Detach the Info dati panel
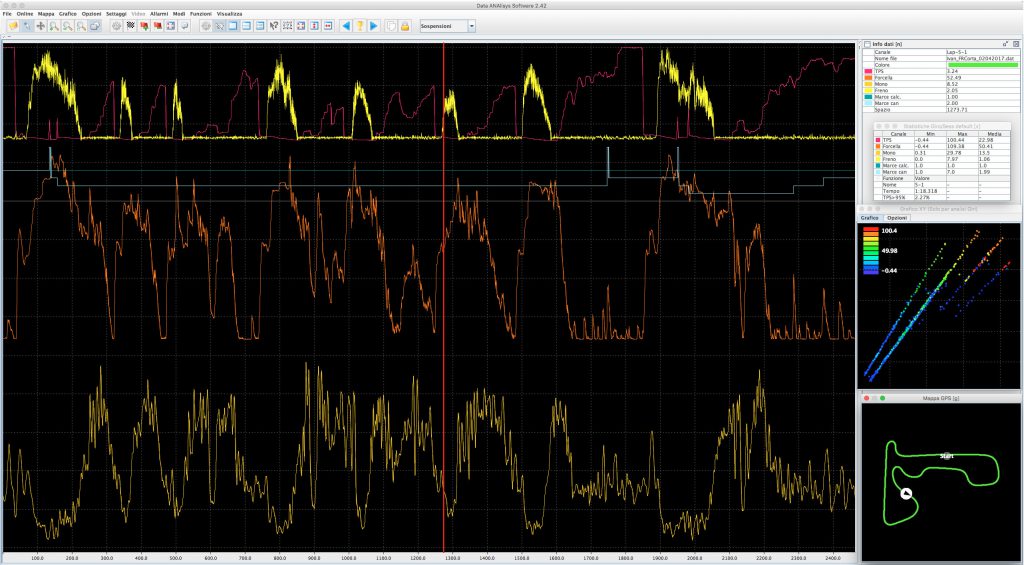 point(1004,44)
